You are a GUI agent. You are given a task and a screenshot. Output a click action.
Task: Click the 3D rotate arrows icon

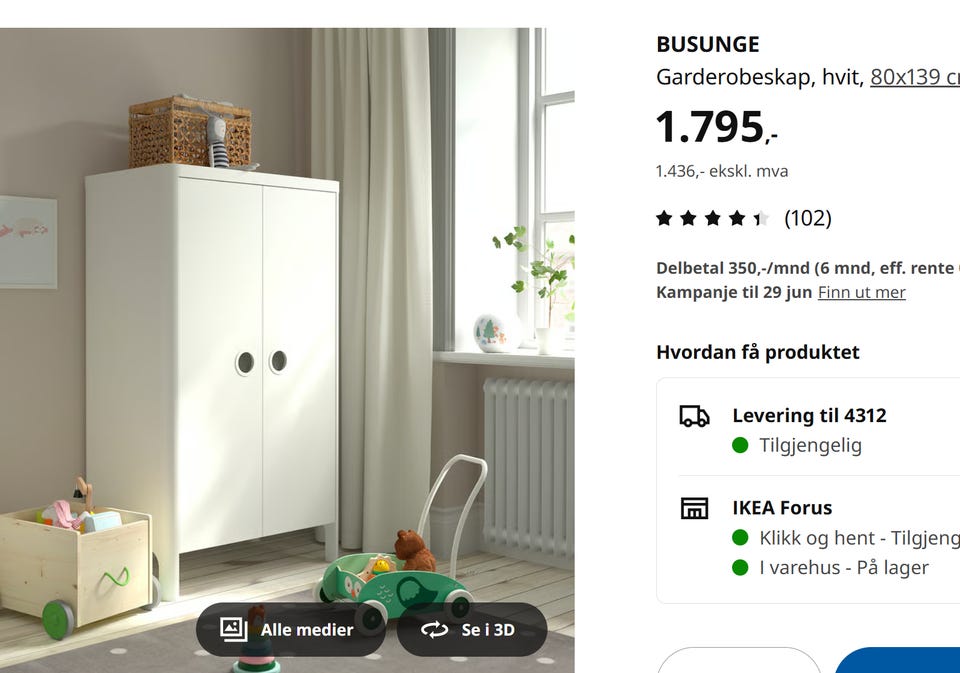[x=434, y=630]
